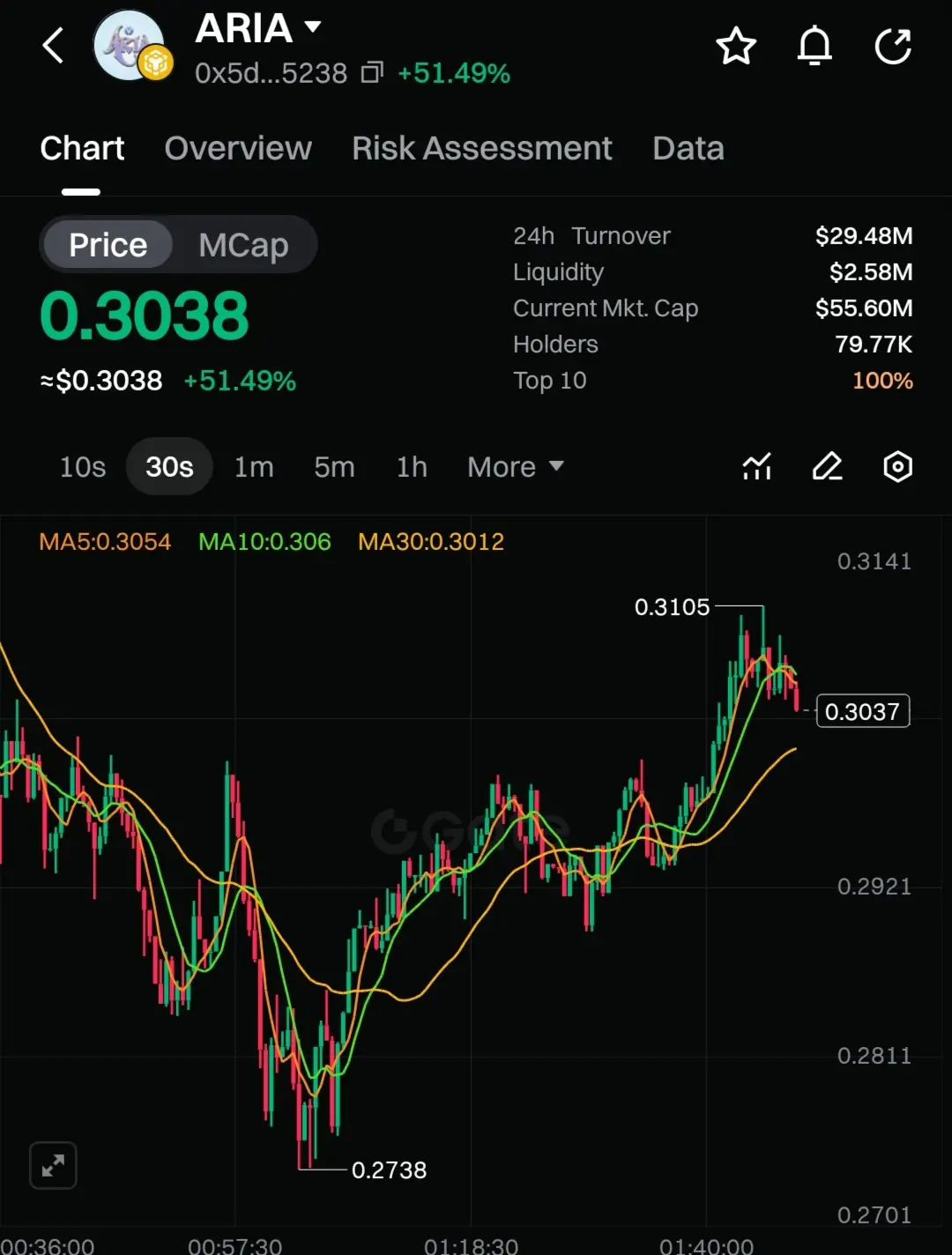Open the ARIA token selector dropdown
Image resolution: width=952 pixels, height=1255 pixels.
coord(312,26)
